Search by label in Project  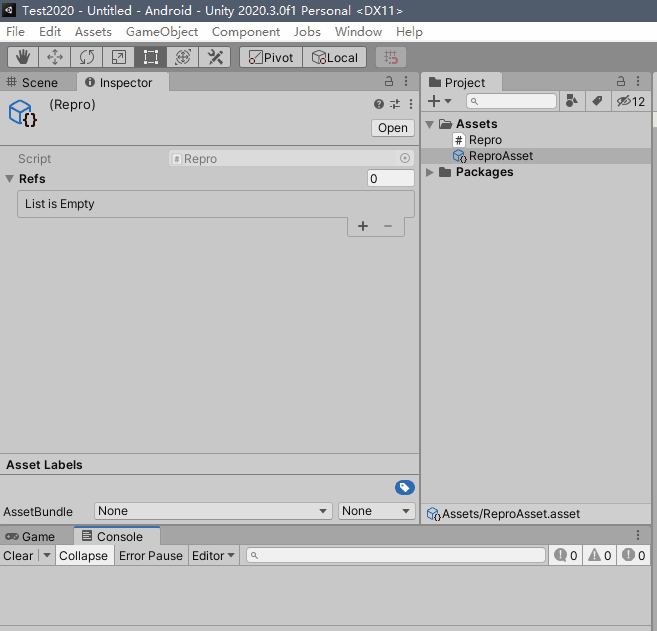pyautogui.click(x=597, y=101)
